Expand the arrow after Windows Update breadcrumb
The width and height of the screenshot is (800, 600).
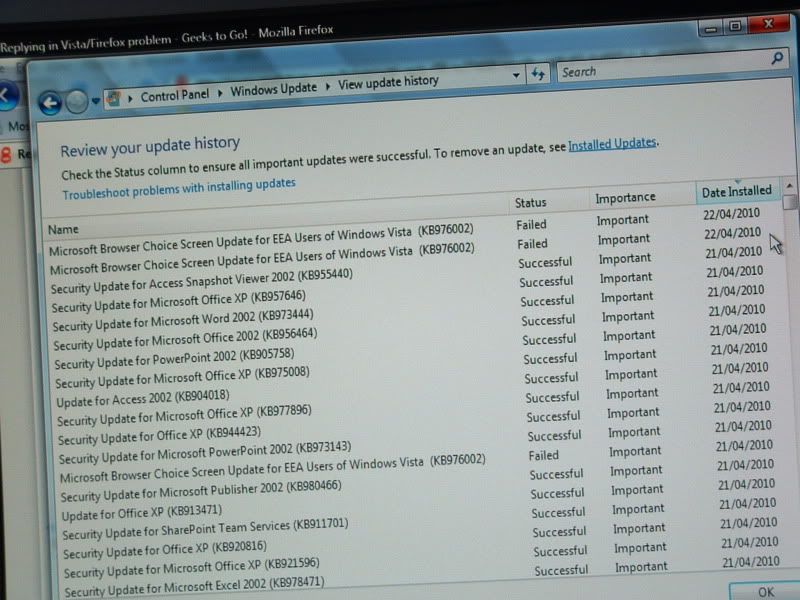(x=328, y=86)
